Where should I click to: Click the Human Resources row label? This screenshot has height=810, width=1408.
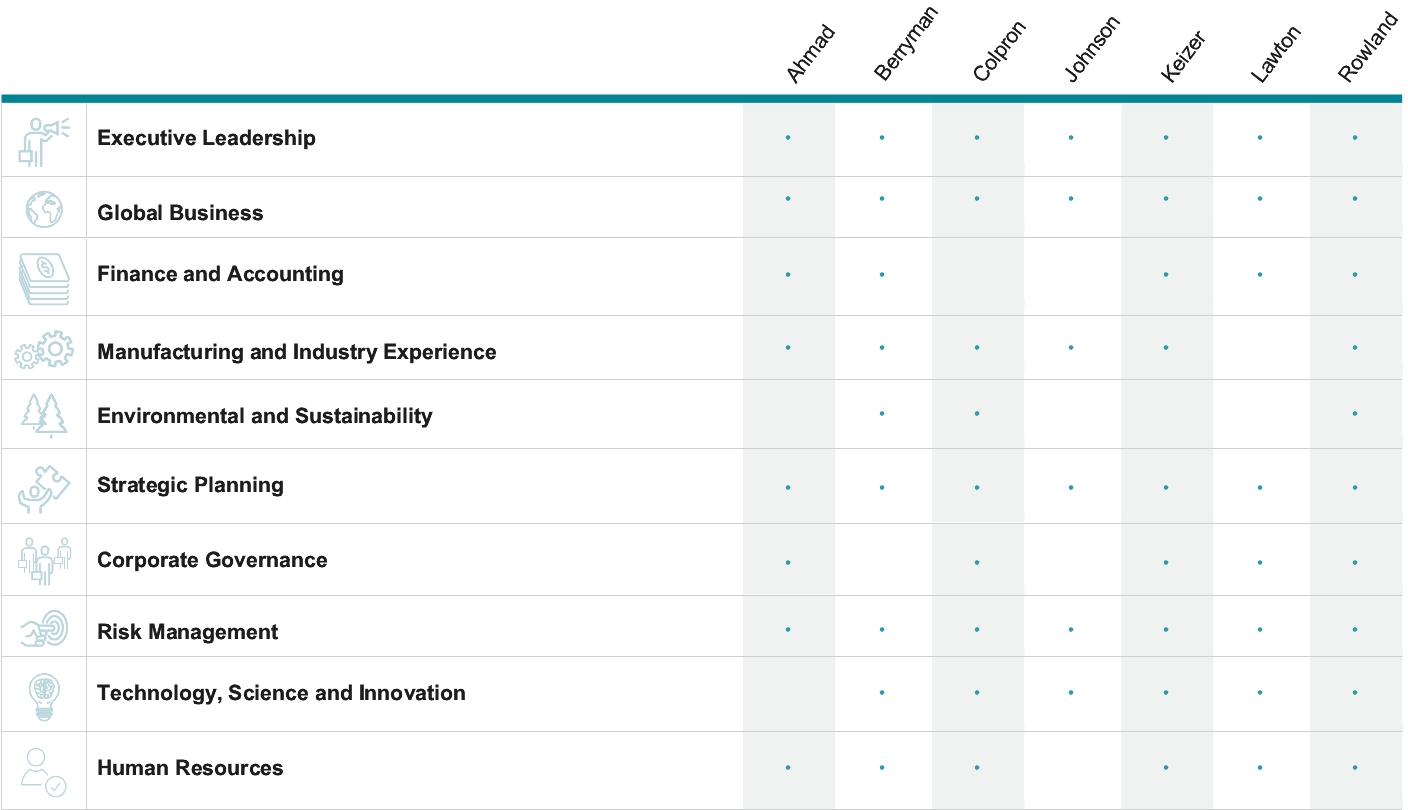pyautogui.click(x=190, y=768)
